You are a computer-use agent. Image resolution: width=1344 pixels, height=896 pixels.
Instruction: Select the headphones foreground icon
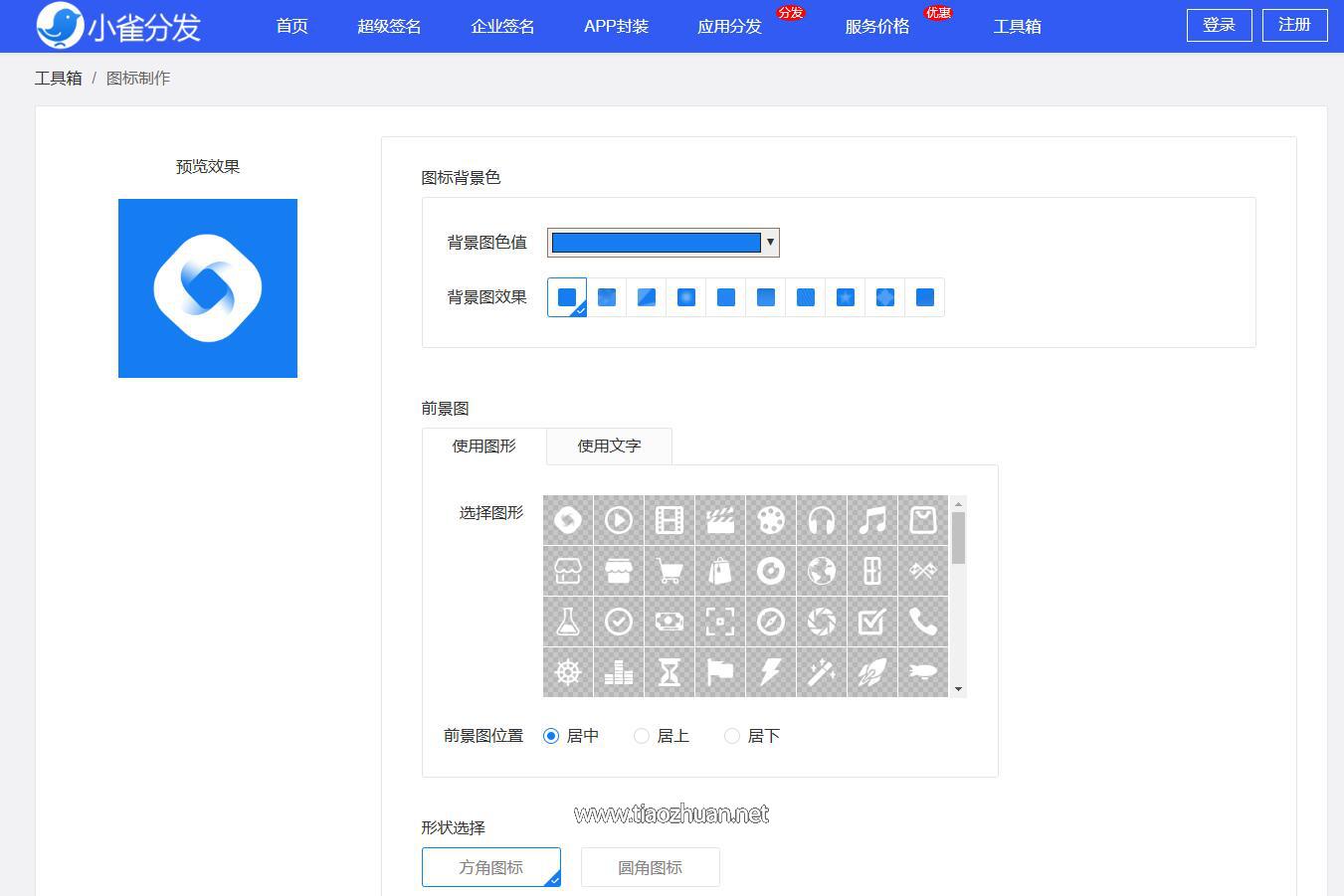822,520
